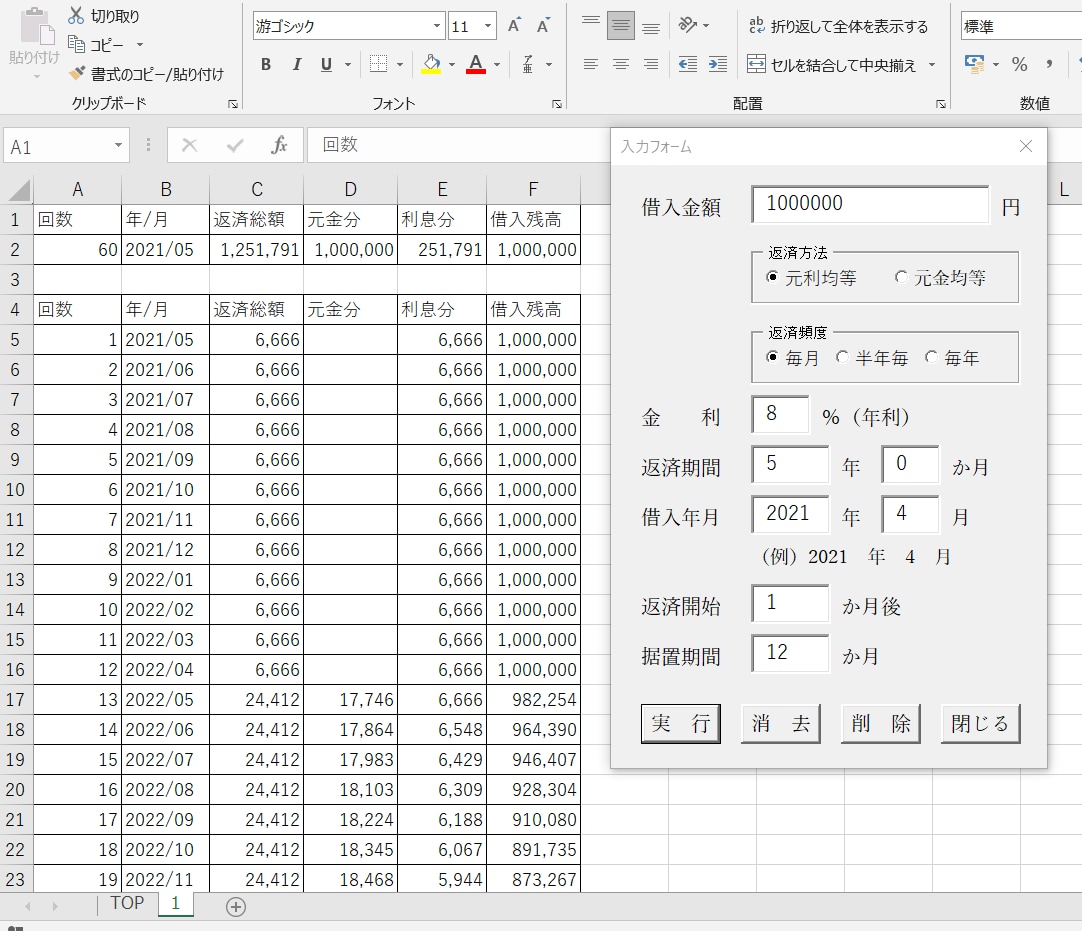Image resolution: width=1082 pixels, height=931 pixels.
Task: Apply cell borders icon
Action: tap(378, 64)
